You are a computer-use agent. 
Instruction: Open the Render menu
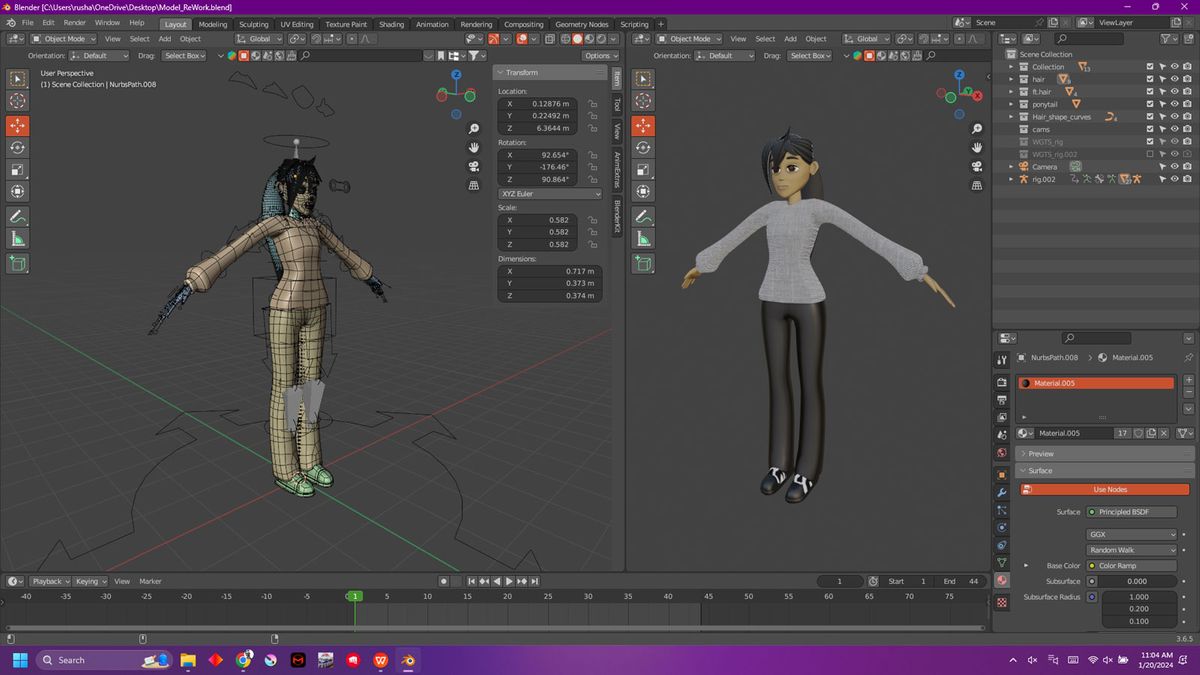[x=73, y=21]
